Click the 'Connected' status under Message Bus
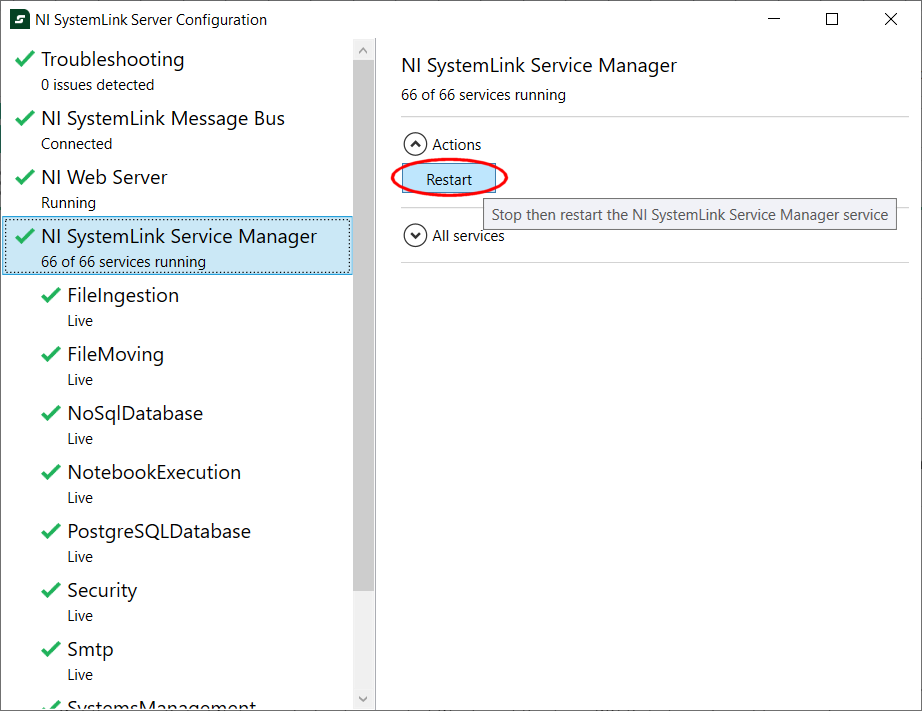This screenshot has width=922, height=711. pos(76,143)
